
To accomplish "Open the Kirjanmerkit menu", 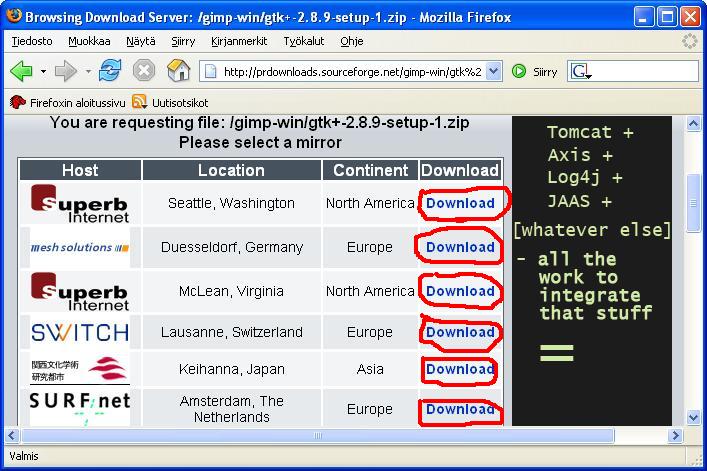I will click(x=239, y=42).
